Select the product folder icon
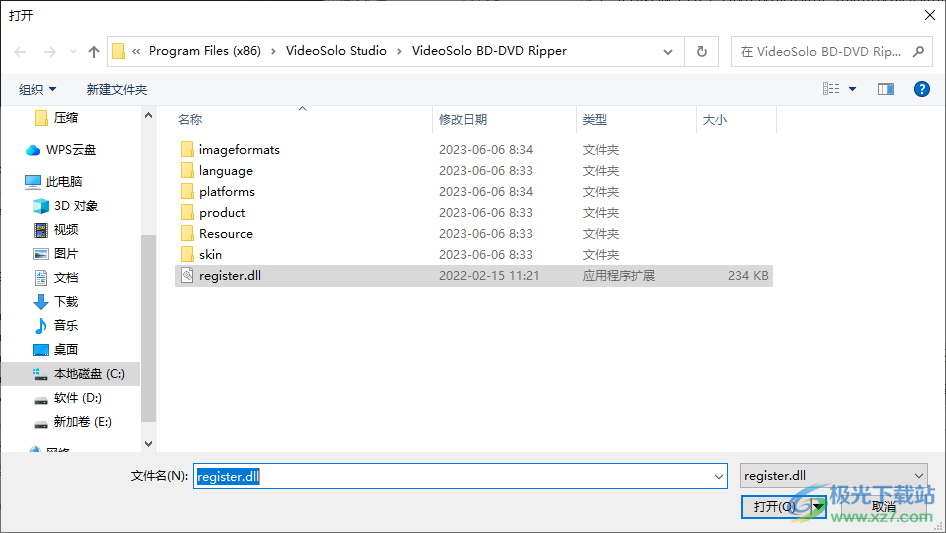This screenshot has width=946, height=533. tap(187, 212)
